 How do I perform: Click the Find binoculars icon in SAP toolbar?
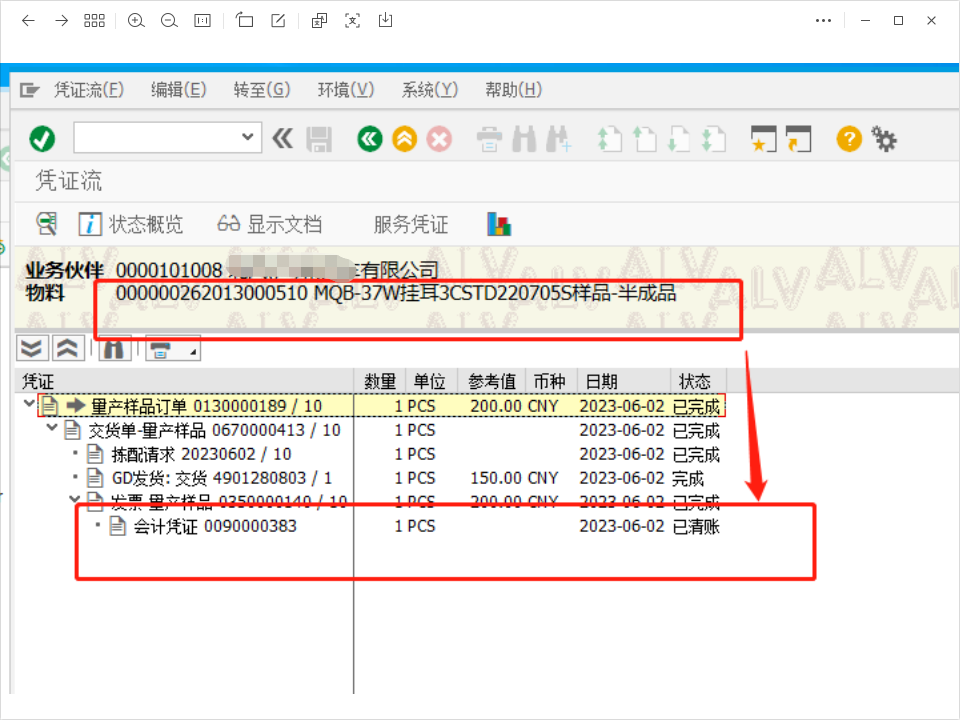coord(524,139)
